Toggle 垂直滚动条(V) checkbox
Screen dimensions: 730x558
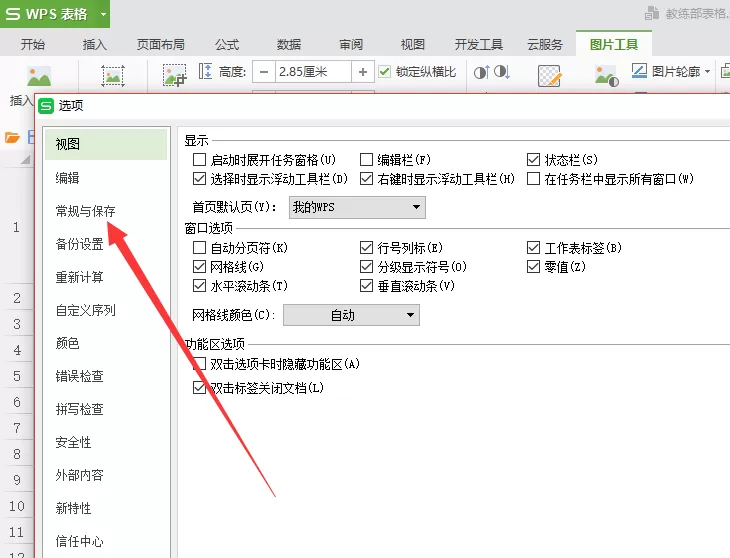pos(366,286)
